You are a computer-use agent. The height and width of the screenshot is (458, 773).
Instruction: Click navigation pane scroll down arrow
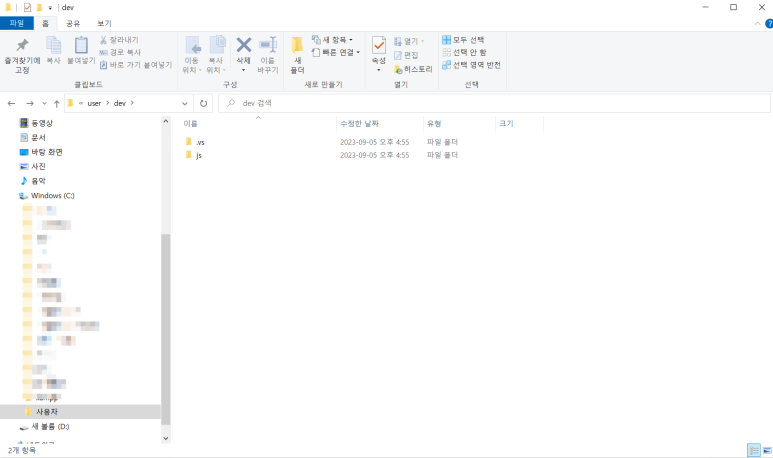pos(166,438)
